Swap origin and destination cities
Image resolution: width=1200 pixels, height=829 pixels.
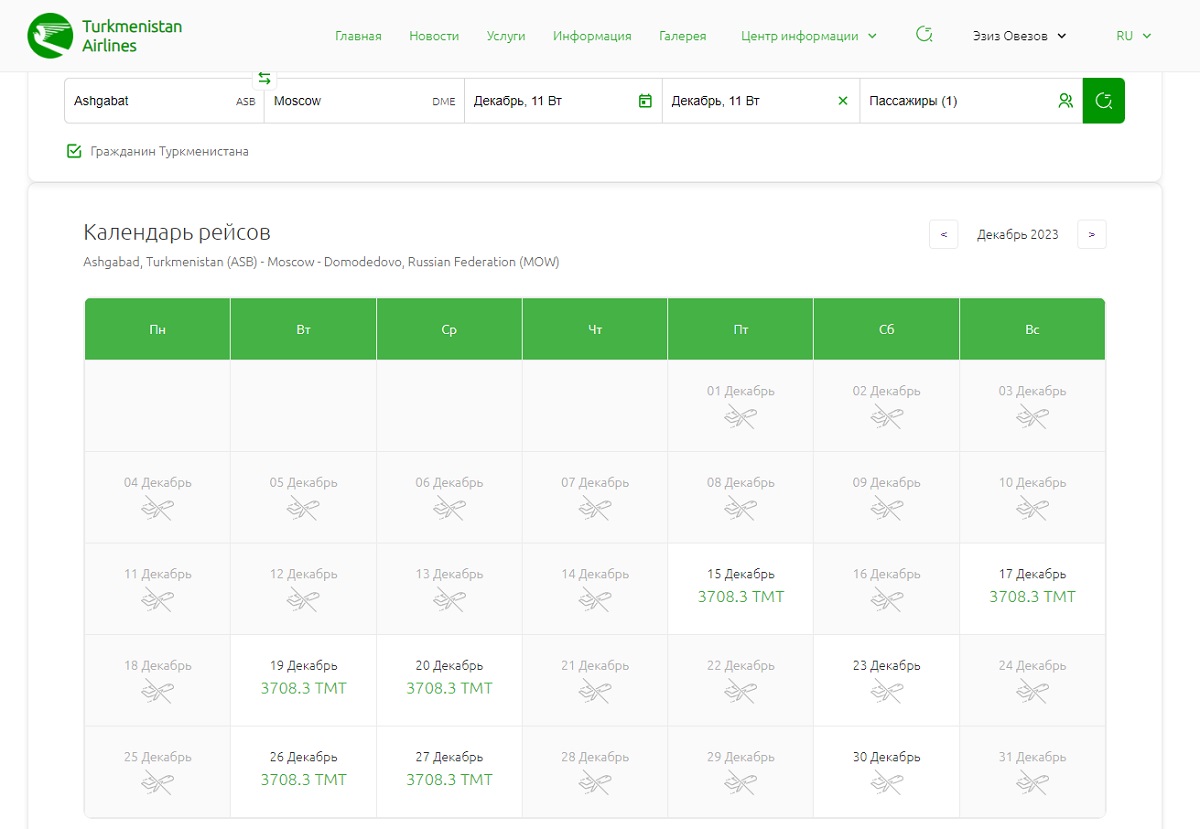[x=264, y=78]
